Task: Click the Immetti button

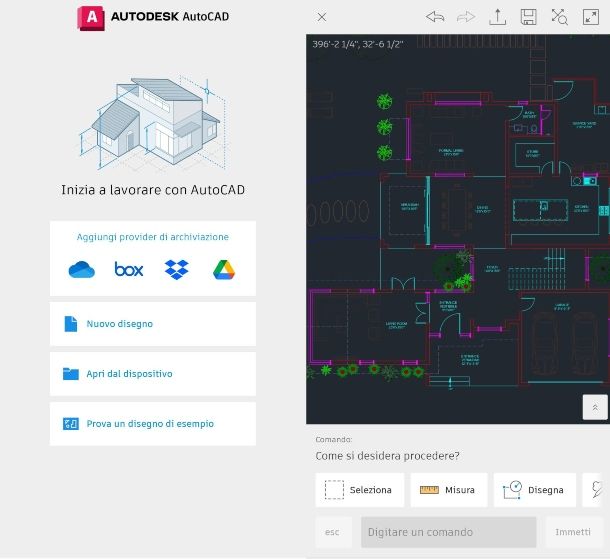Action: (573, 532)
